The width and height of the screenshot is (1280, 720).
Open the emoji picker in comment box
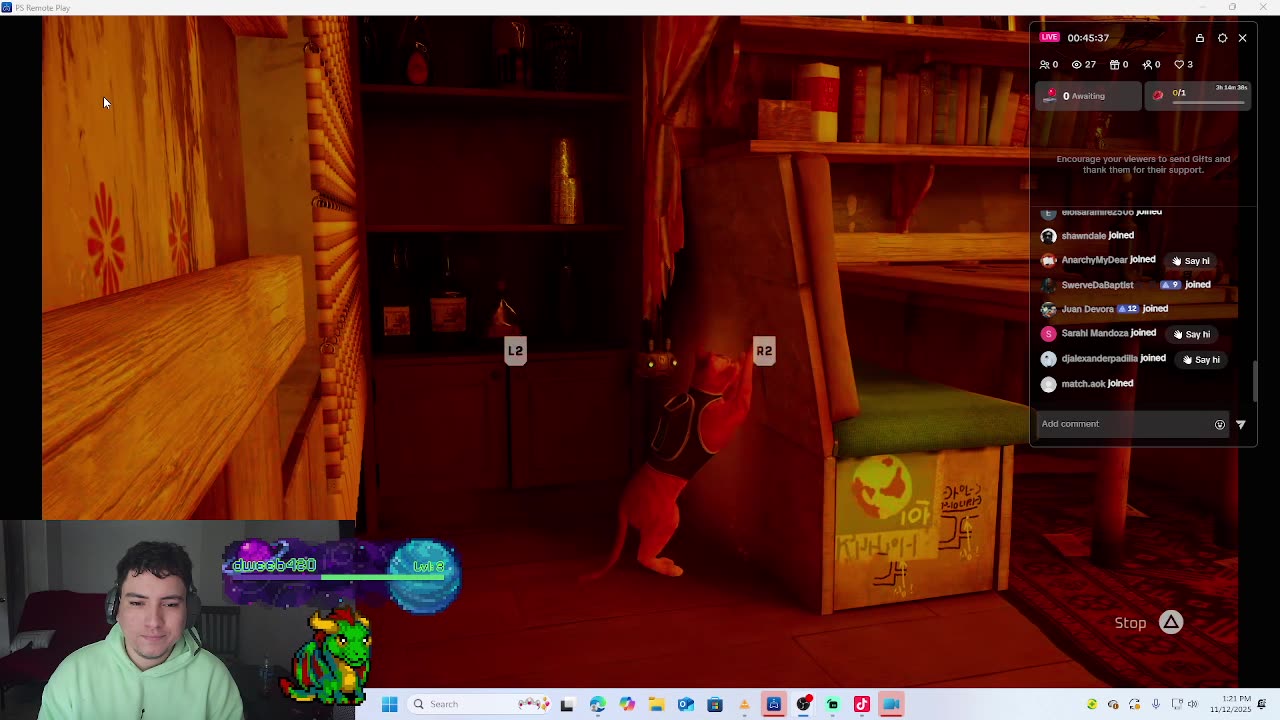point(1220,424)
